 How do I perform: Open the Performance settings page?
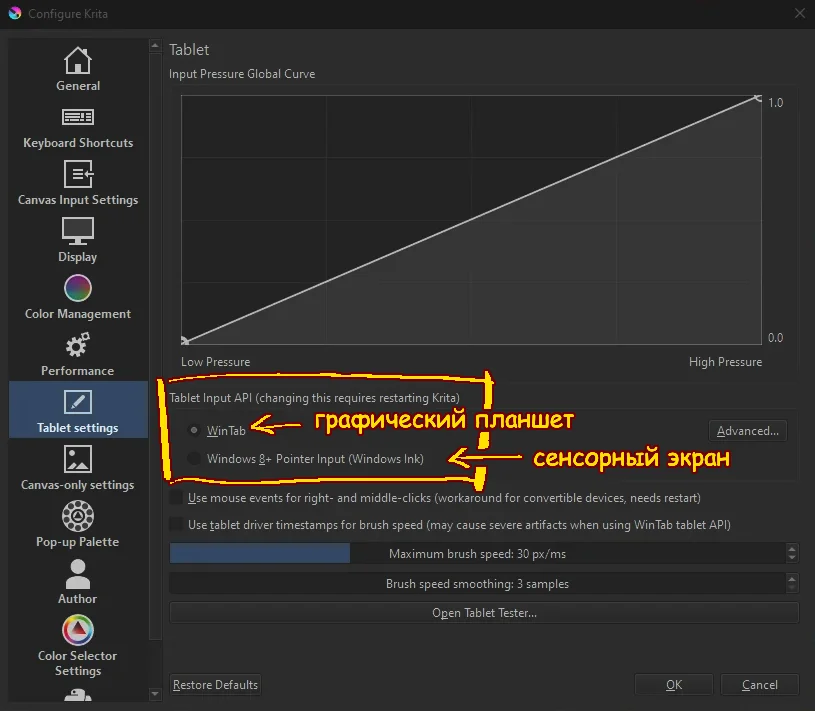78,354
